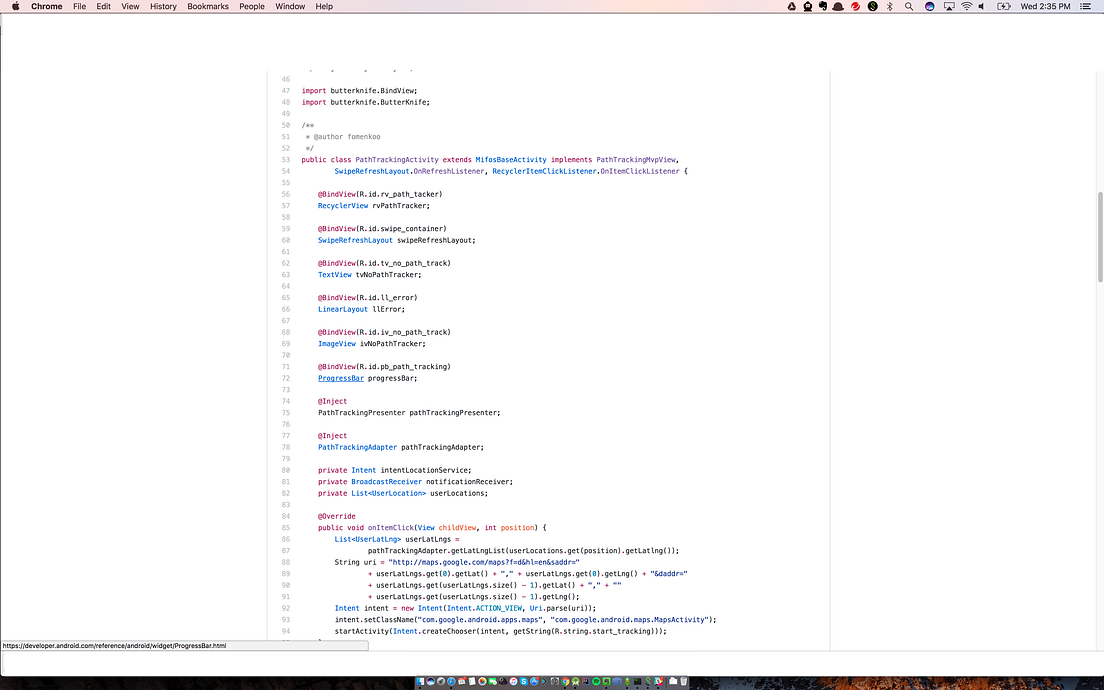Open Skype from the Dock
Image resolution: width=1104 pixels, height=690 pixels.
tap(524, 681)
